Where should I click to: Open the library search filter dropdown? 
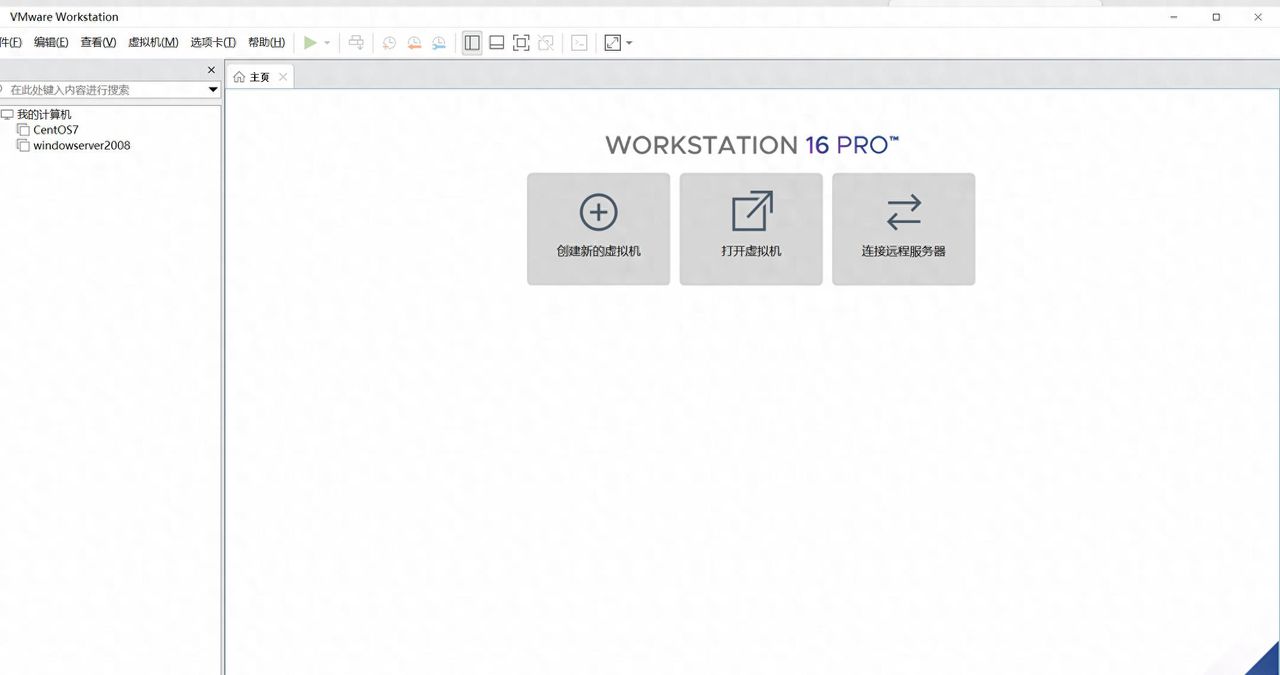(x=213, y=89)
